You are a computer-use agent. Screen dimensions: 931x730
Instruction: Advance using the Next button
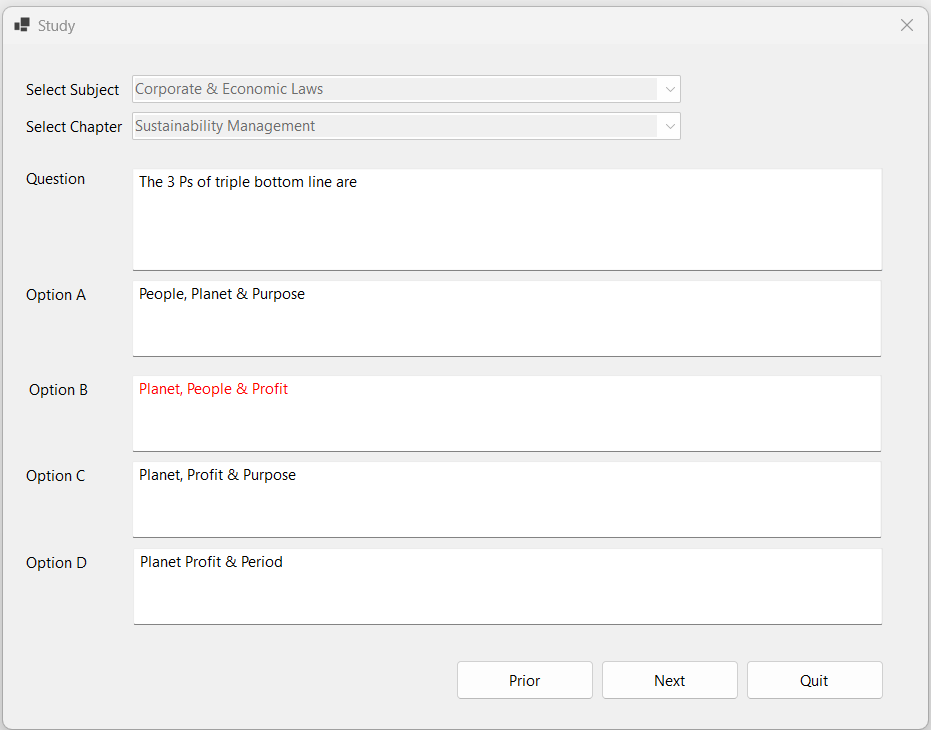point(669,680)
